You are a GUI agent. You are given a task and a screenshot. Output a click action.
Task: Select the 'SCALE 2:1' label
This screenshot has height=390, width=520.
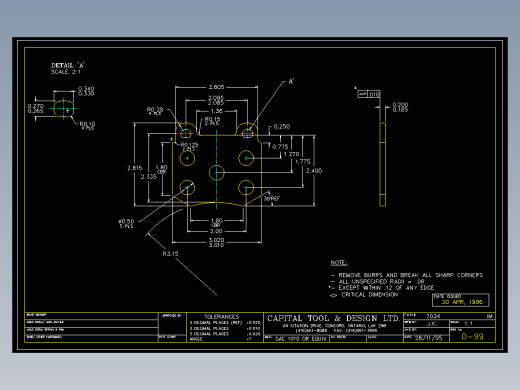point(66,72)
